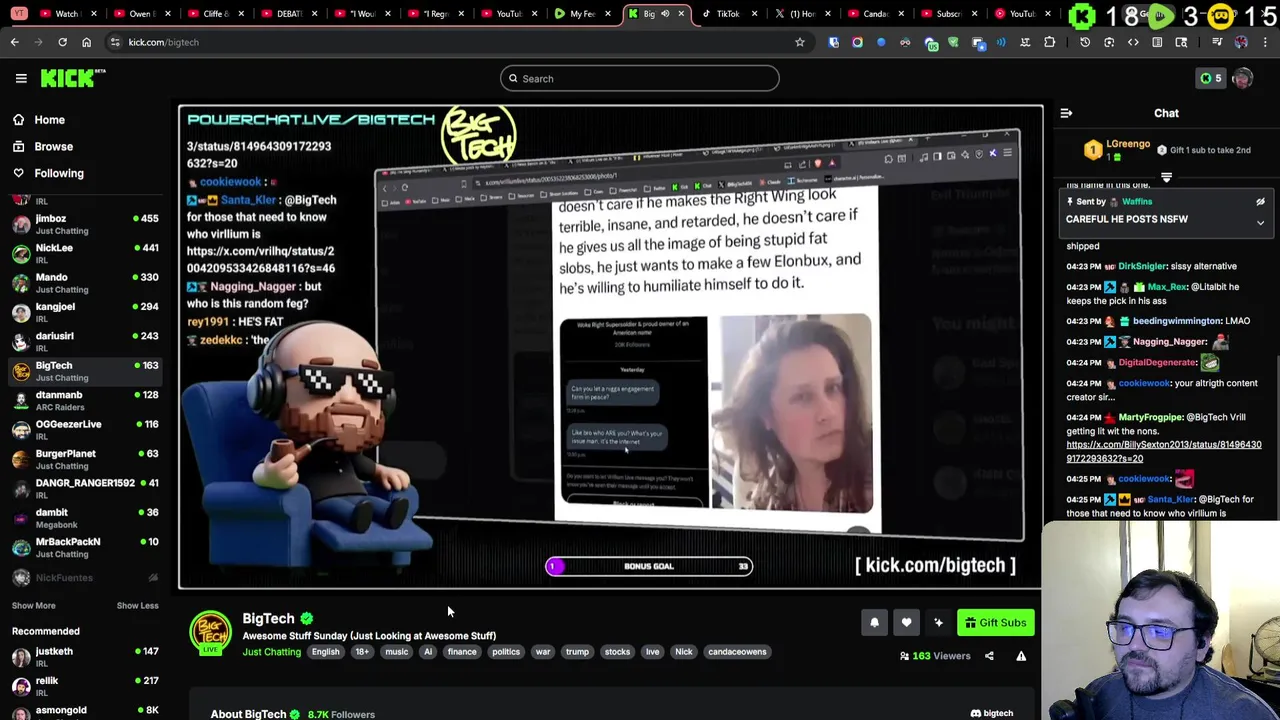Reload the page
The image size is (1280, 720).
click(62, 42)
